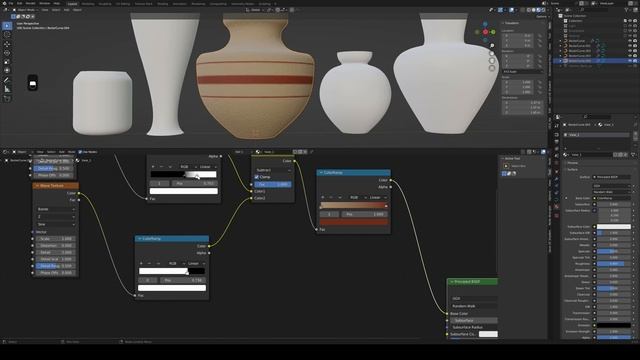Image resolution: width=640 pixels, height=360 pixels.
Task: Click the green Y axis gizmo ball
Action: tap(493, 32)
